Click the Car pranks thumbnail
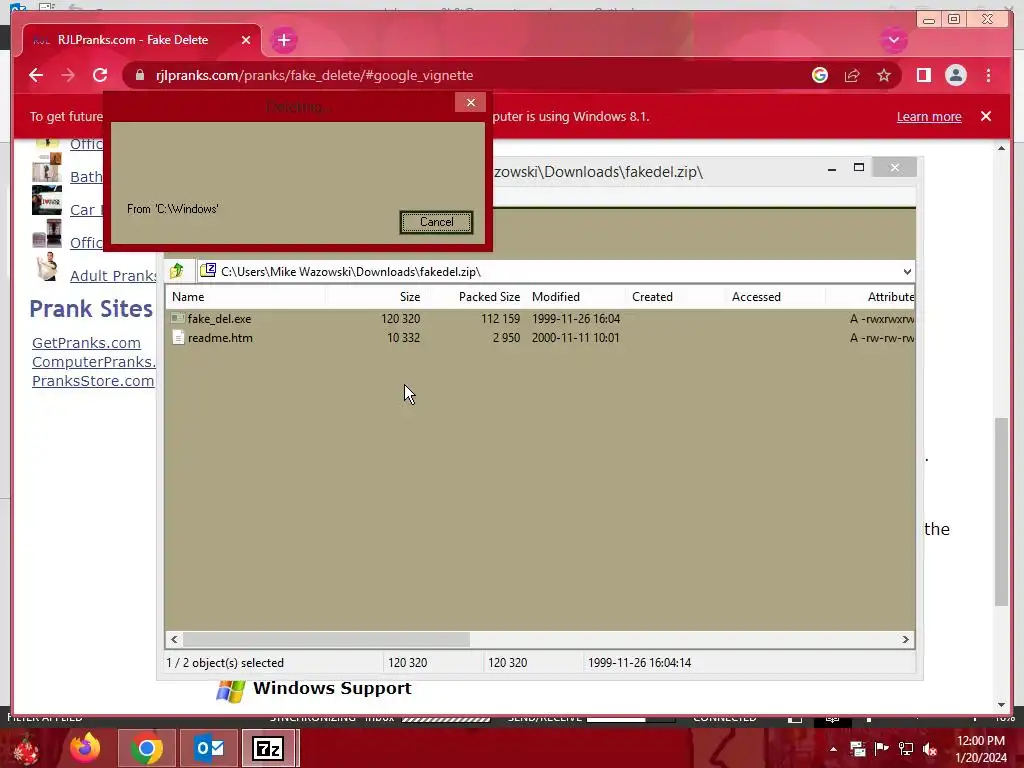The image size is (1024, 768). (47, 200)
